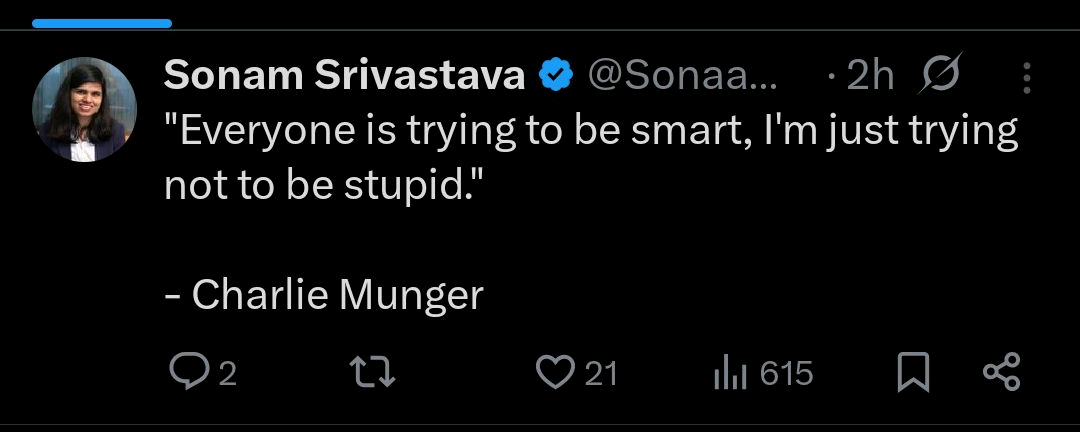Bookmark the Charlie Munger quote tweet
Viewport: 1080px width, 432px height.
(913, 373)
